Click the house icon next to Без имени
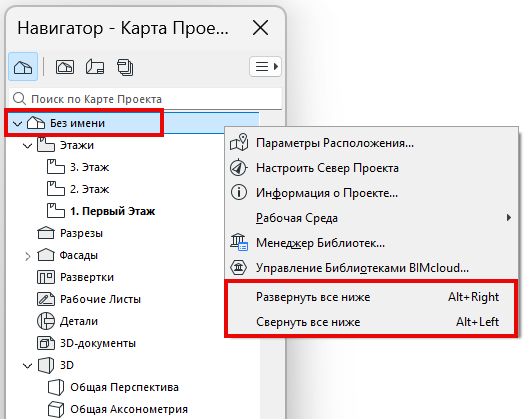The height and width of the screenshot is (419, 524). click(36, 123)
